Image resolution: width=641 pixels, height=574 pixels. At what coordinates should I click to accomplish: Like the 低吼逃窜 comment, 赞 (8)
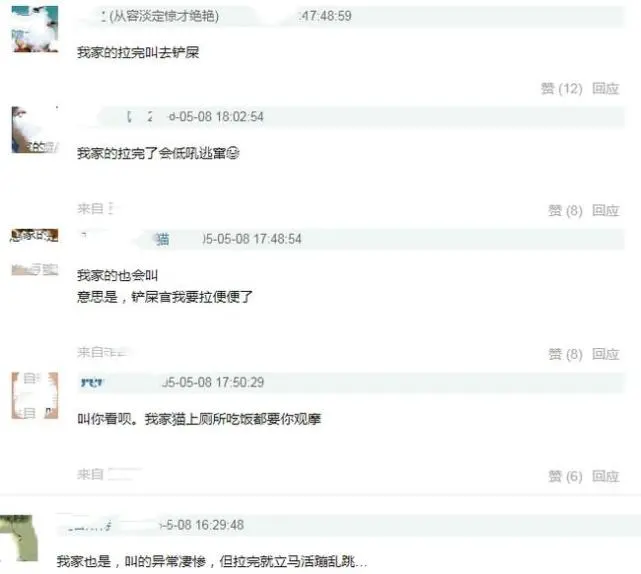click(565, 211)
